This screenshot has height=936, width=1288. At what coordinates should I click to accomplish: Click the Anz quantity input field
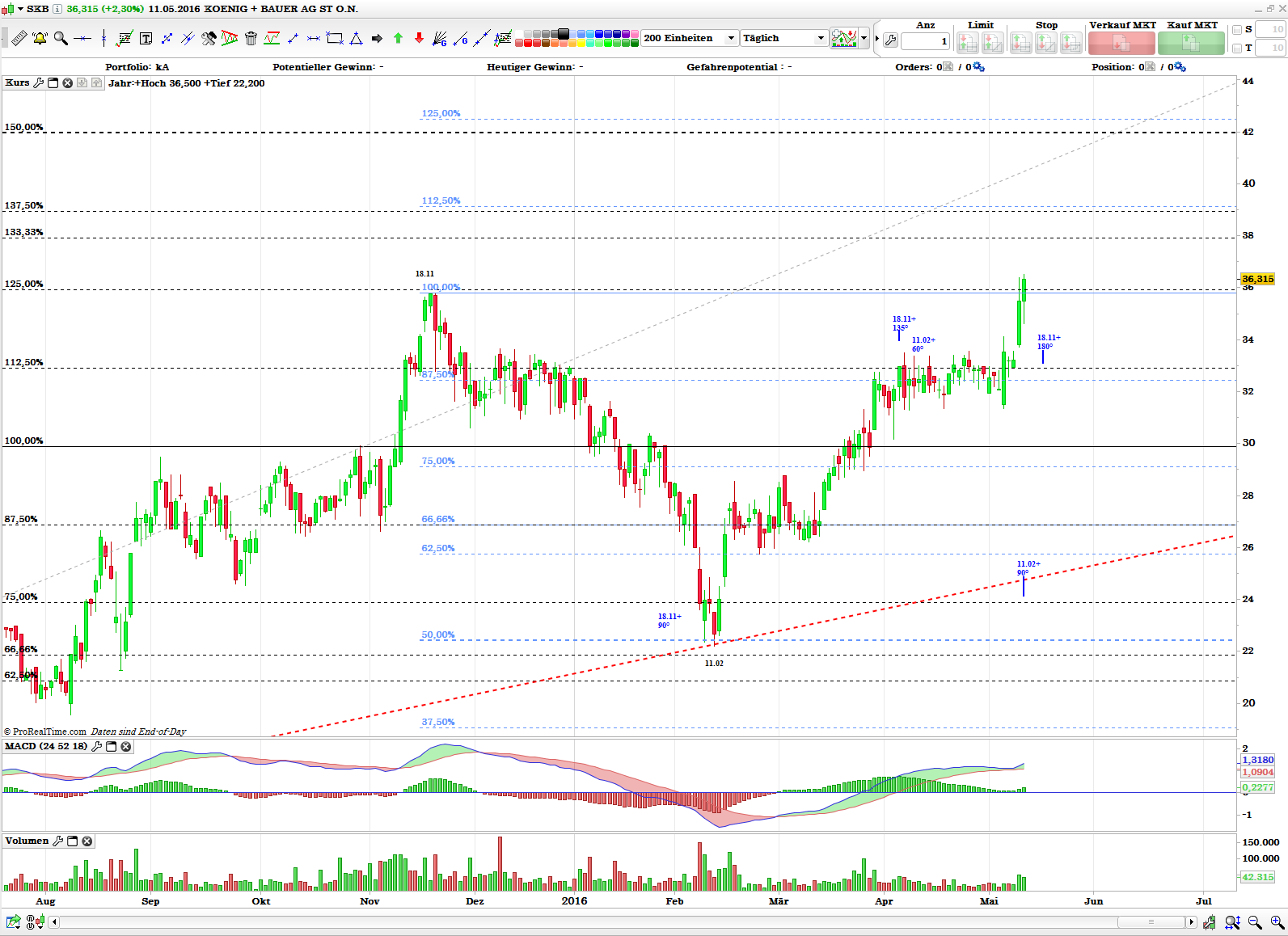tap(925, 41)
